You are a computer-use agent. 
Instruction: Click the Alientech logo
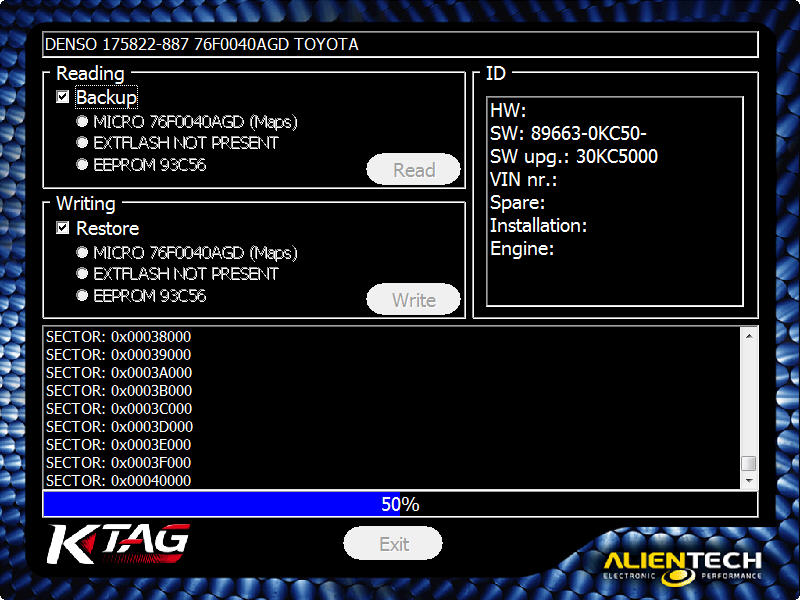click(x=683, y=567)
